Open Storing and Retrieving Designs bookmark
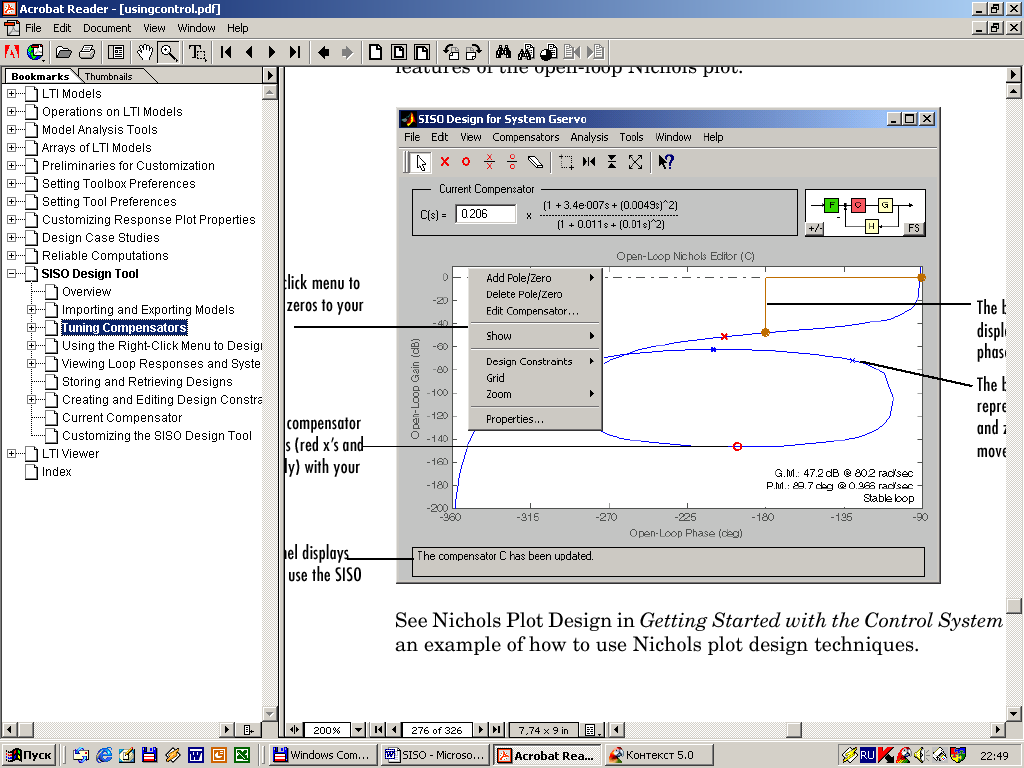The height and width of the screenshot is (768, 1024). (x=147, y=382)
